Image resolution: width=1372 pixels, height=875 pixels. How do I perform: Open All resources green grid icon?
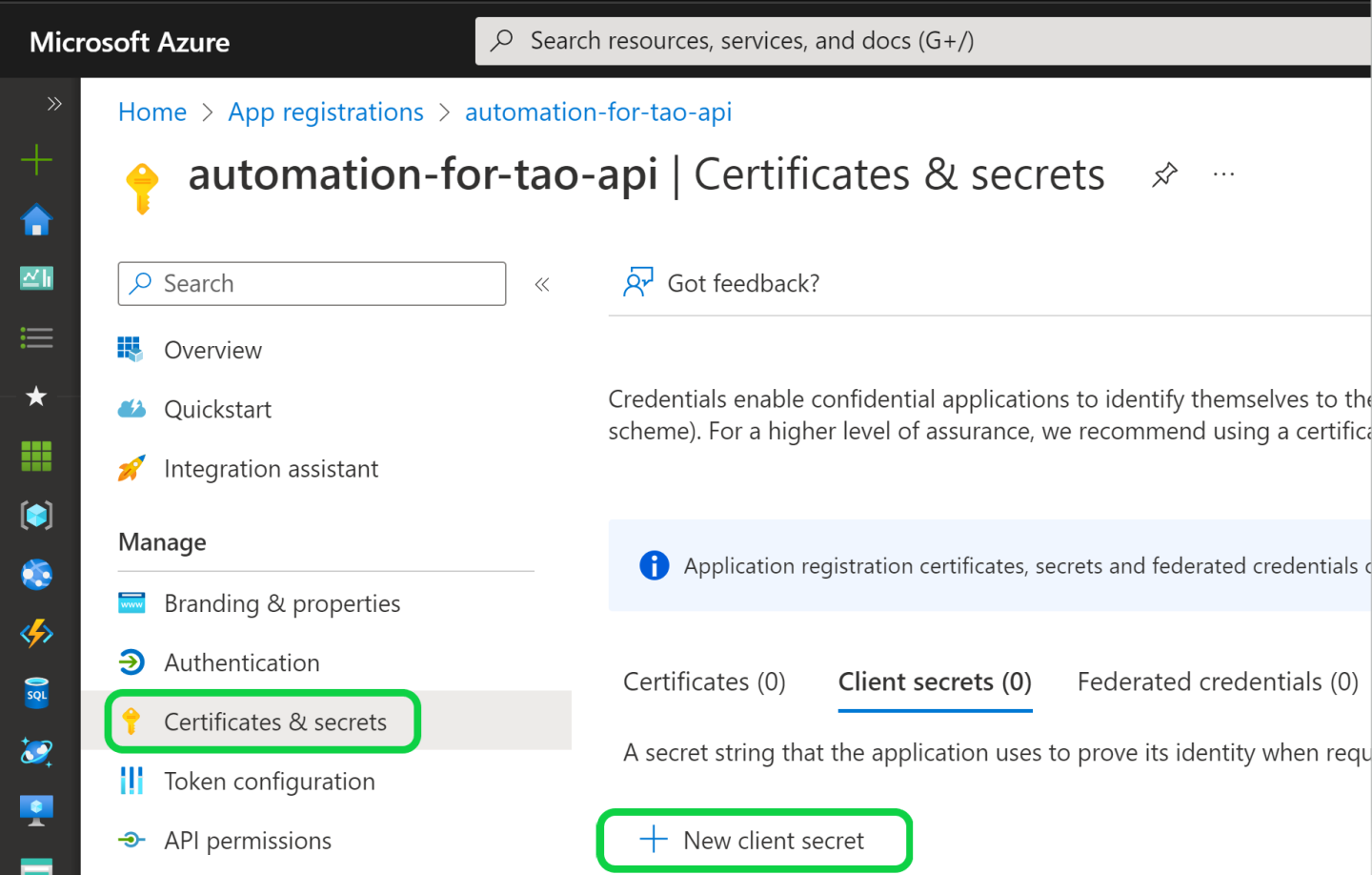[36, 457]
